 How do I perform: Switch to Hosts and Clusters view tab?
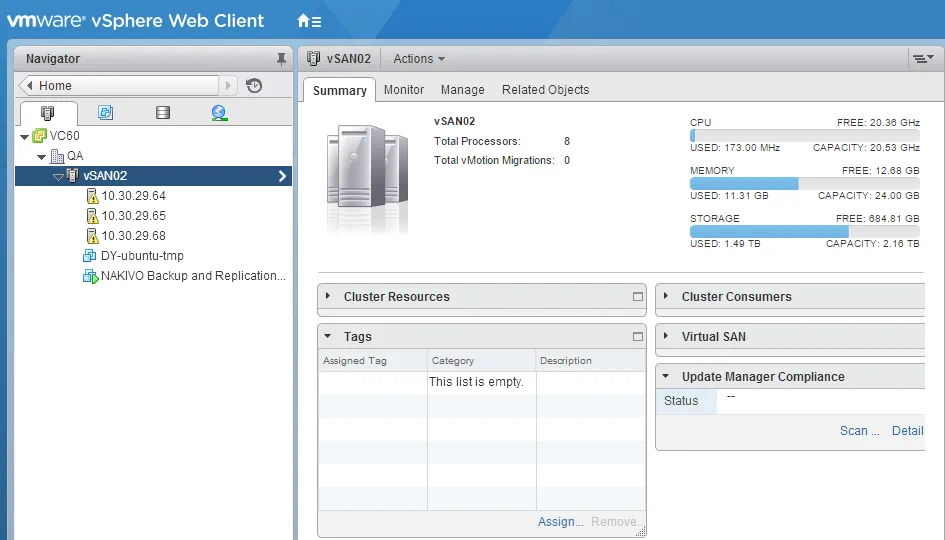[x=46, y=113]
